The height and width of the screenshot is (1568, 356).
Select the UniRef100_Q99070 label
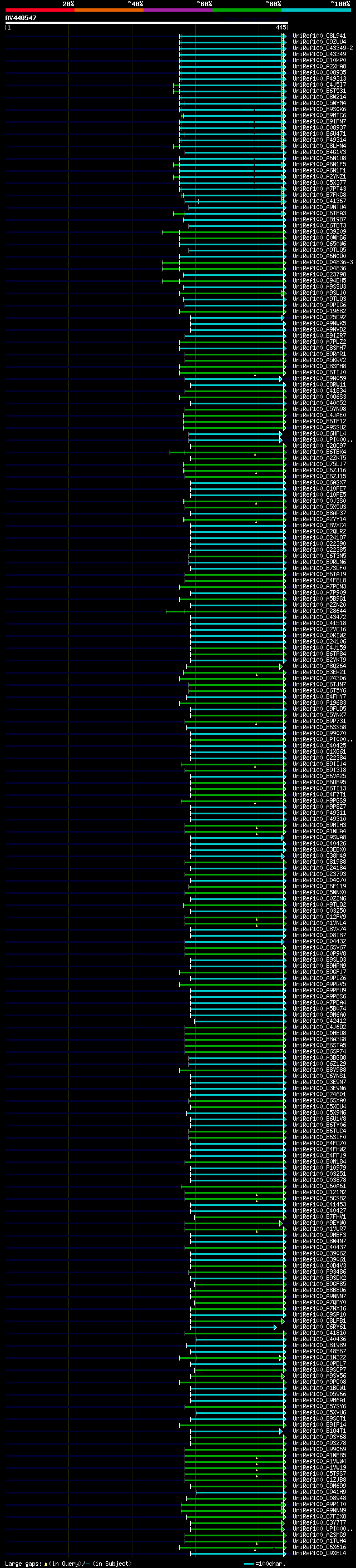click(319, 734)
